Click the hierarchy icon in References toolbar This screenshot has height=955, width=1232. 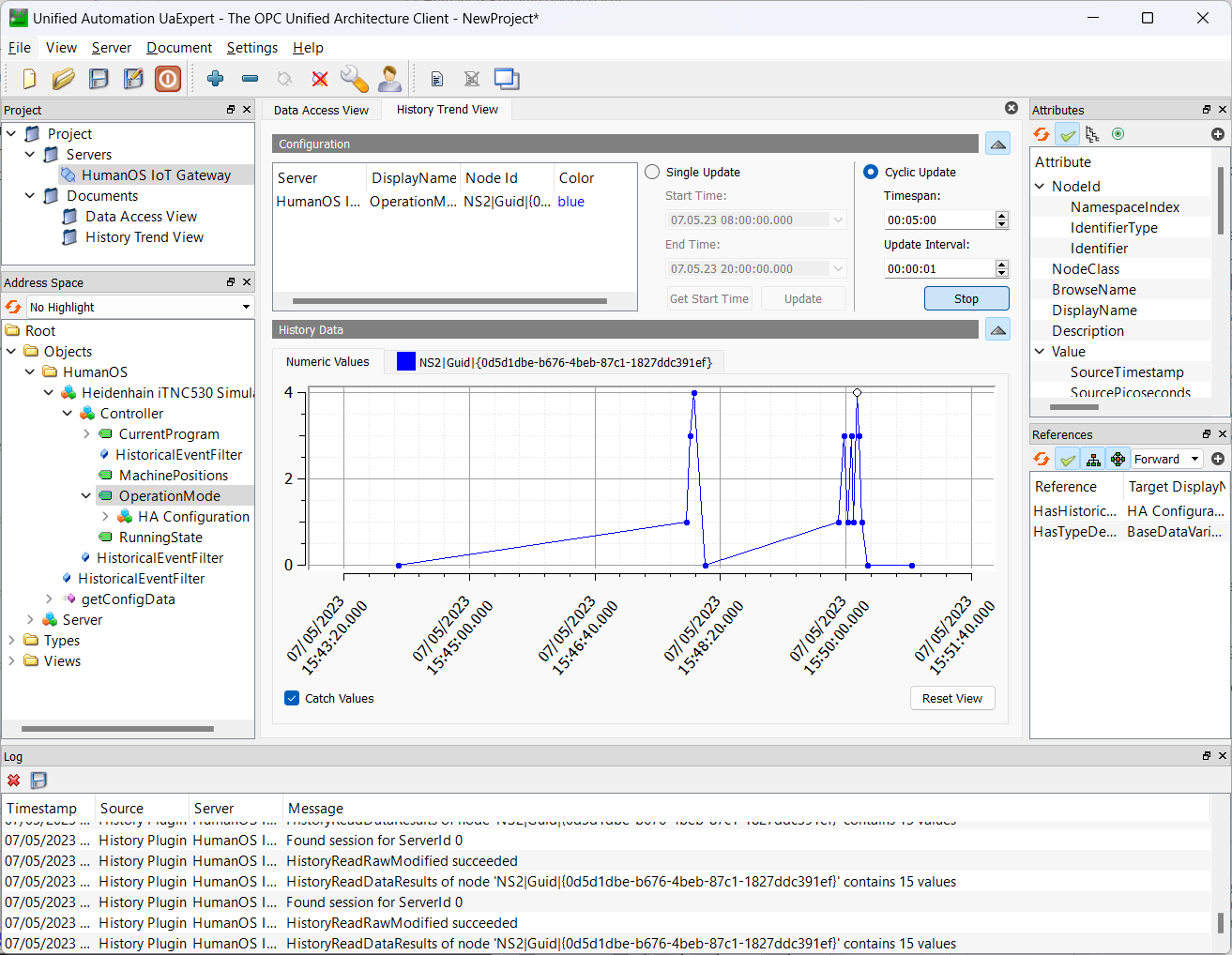[x=1093, y=459]
